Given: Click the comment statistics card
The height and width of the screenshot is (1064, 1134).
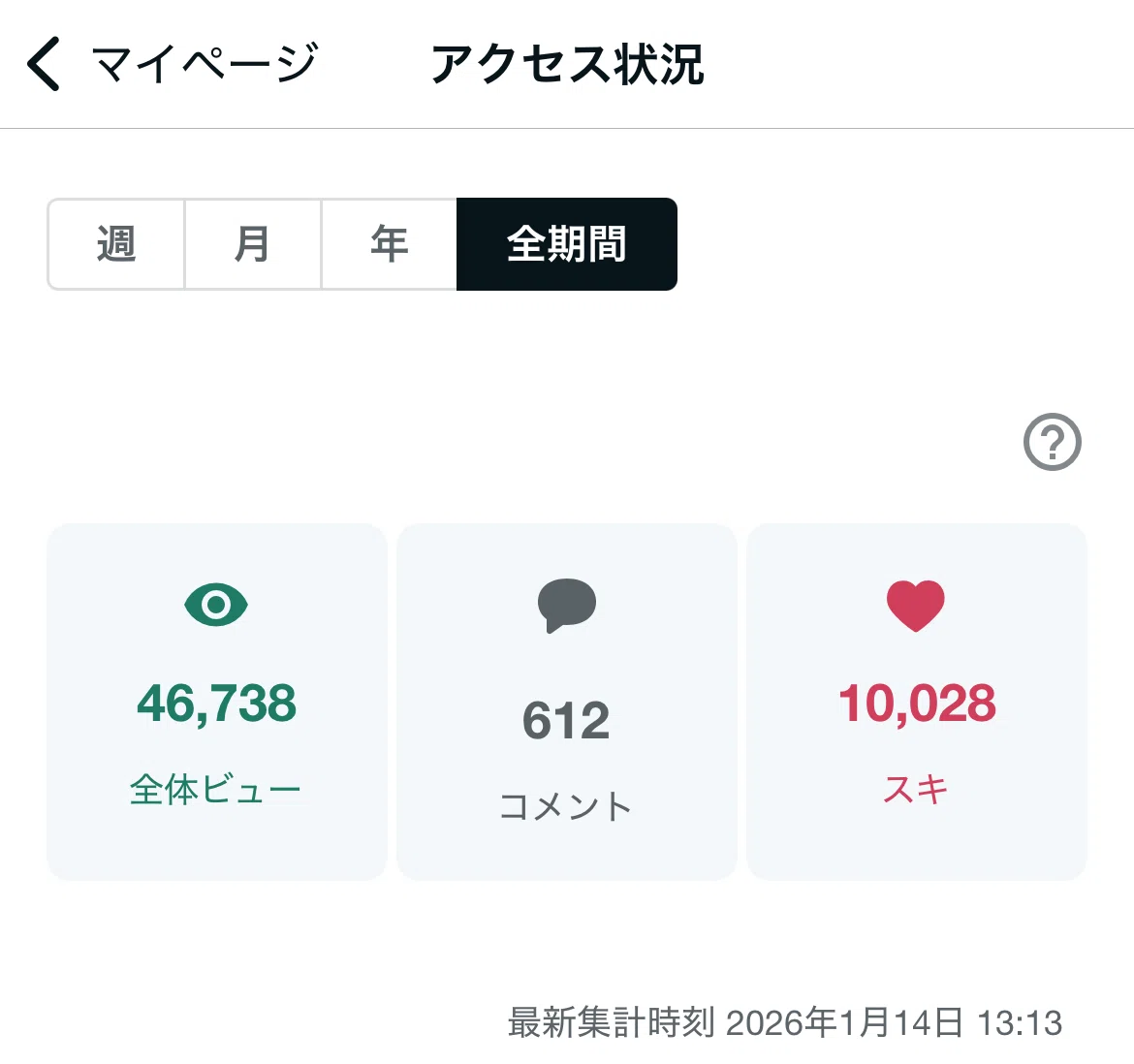Looking at the screenshot, I should click(x=567, y=702).
